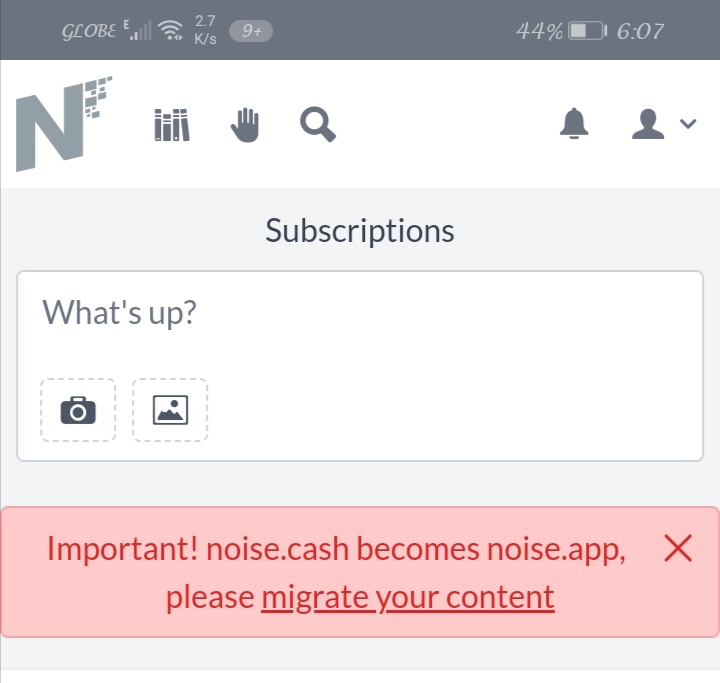Screen dimensions: 720x683
Task: Click the word "please" in the banner
Action: [x=210, y=598]
